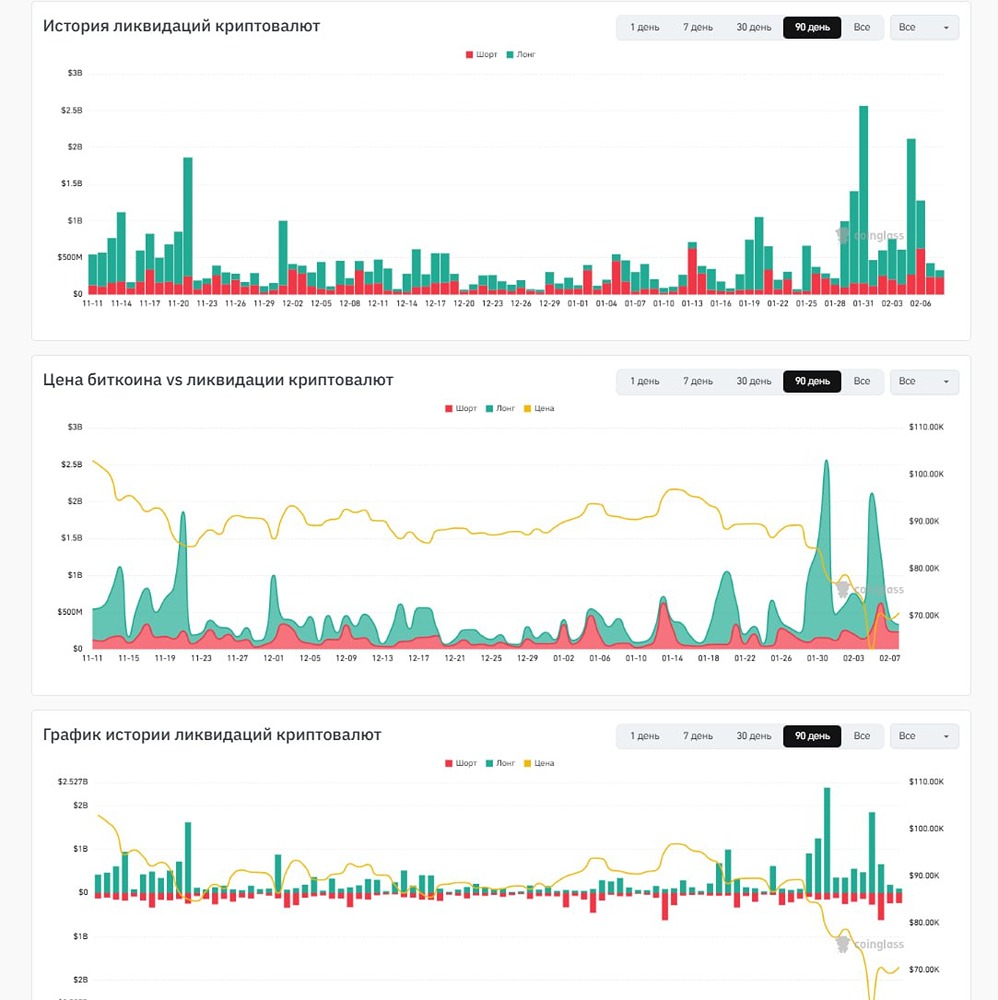Select 7 день range in first chart
998x1000 pixels.
(698, 27)
